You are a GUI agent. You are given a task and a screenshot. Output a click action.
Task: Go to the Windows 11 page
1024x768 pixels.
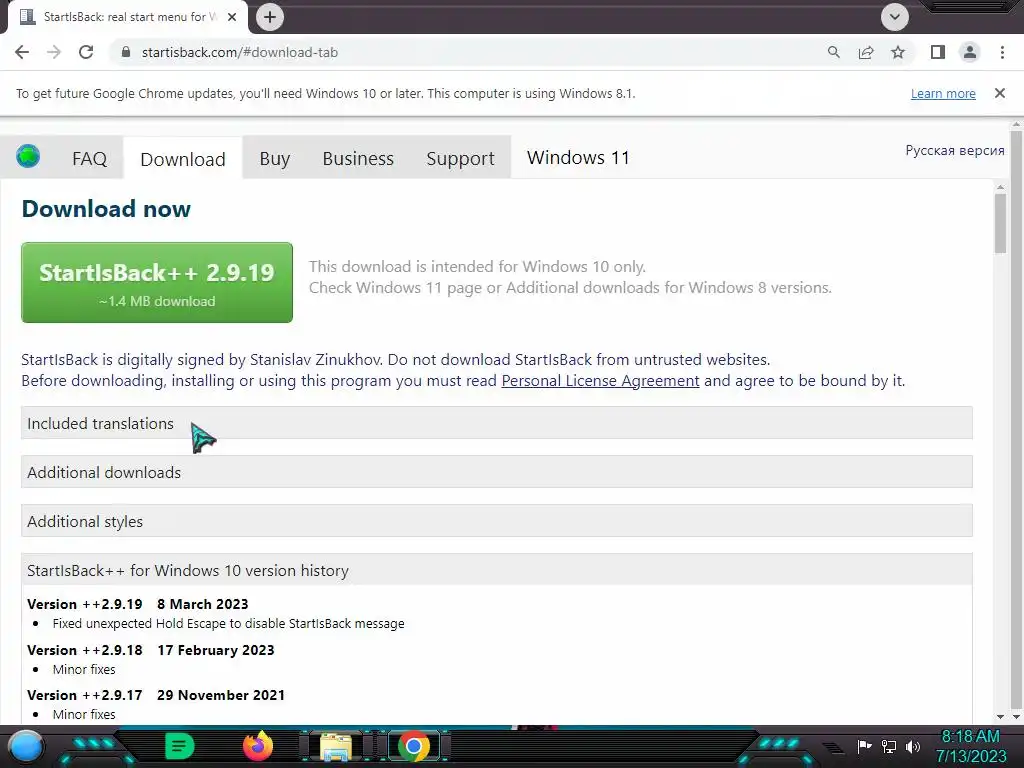578,158
